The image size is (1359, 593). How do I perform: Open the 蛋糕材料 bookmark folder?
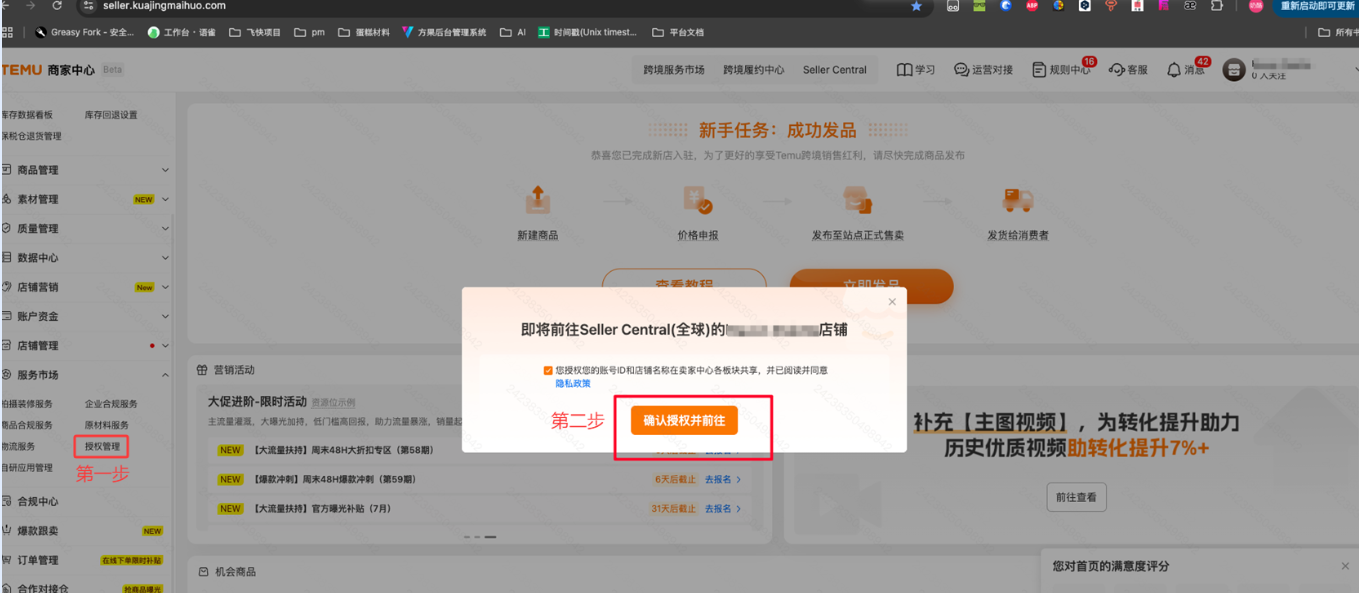[364, 32]
